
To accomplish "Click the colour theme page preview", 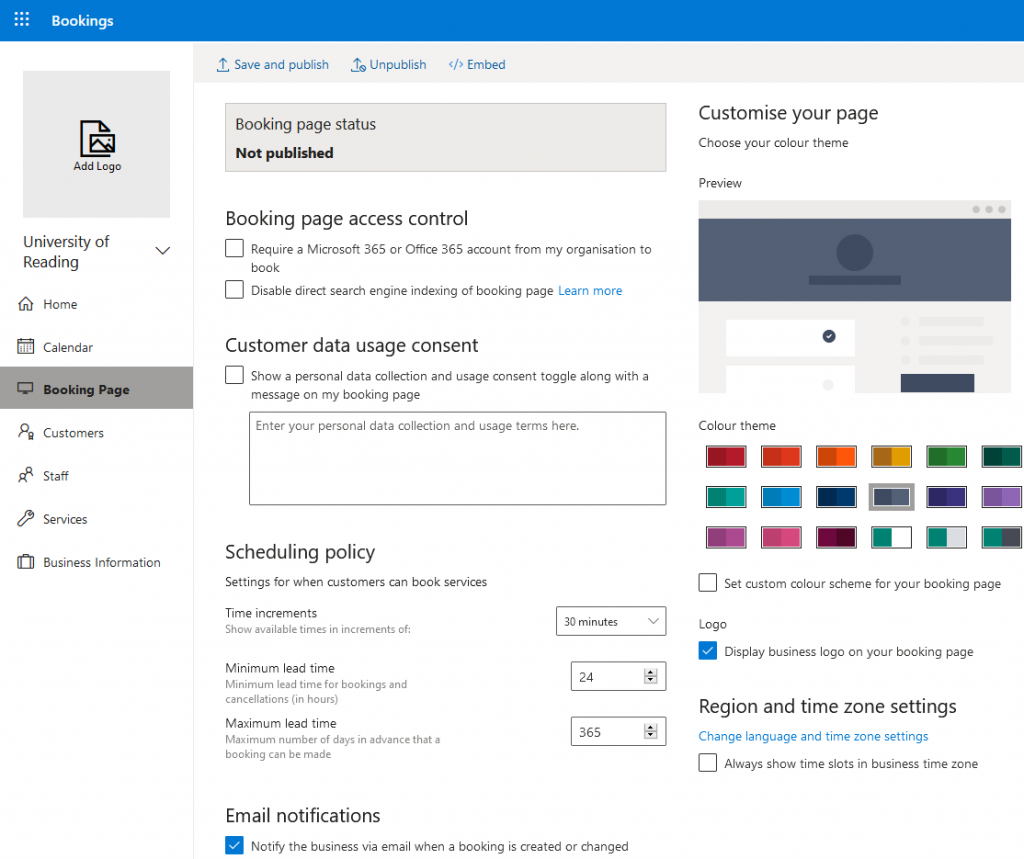I will pos(854,297).
